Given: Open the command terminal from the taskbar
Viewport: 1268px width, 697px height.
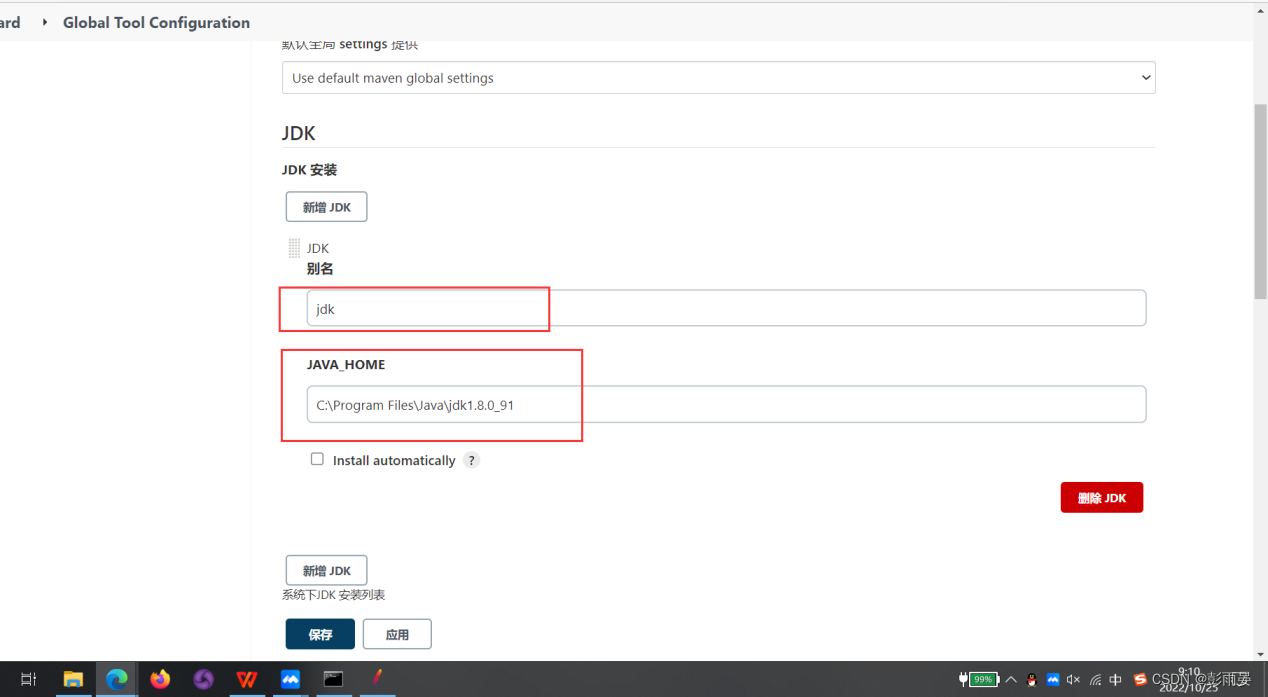Looking at the screenshot, I should pyautogui.click(x=332, y=679).
